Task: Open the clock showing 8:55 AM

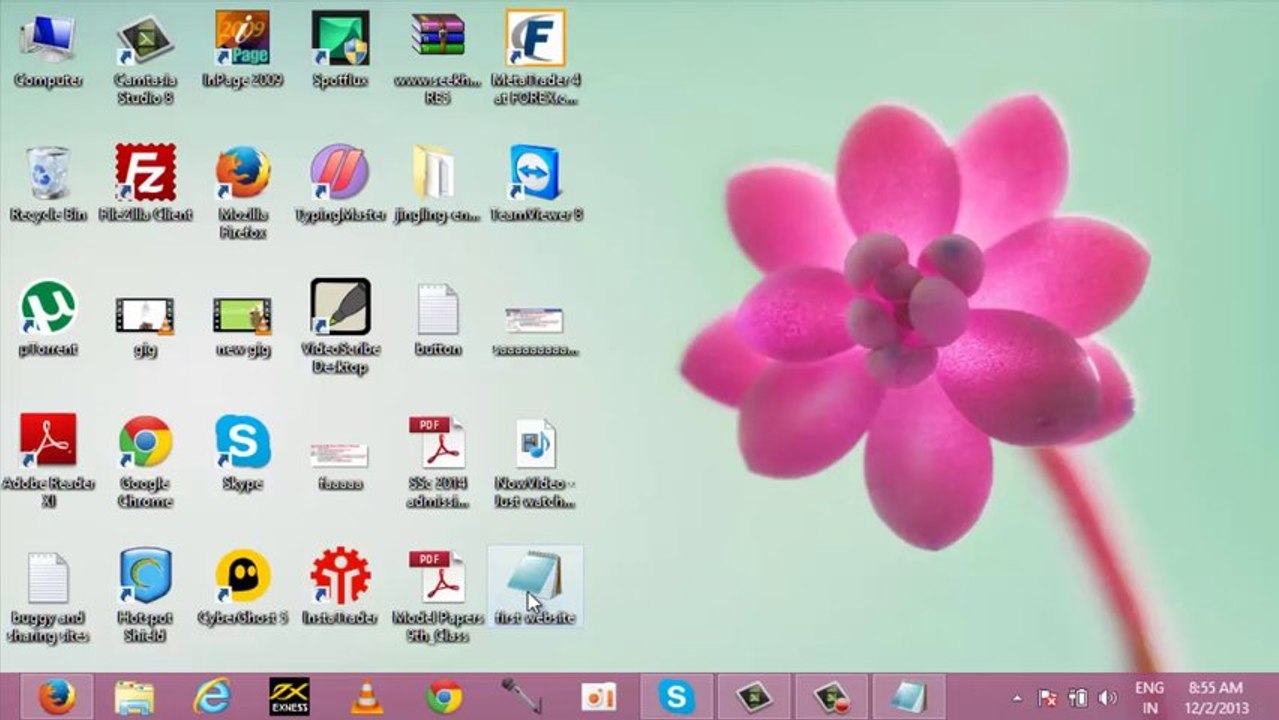Action: 1215,697
